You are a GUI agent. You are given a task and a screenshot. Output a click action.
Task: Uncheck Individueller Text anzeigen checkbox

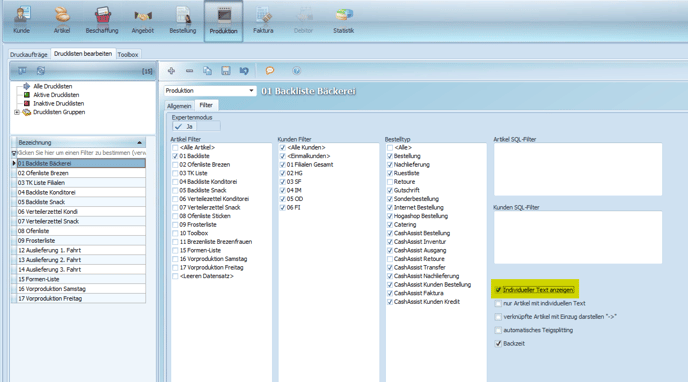pyautogui.click(x=498, y=290)
